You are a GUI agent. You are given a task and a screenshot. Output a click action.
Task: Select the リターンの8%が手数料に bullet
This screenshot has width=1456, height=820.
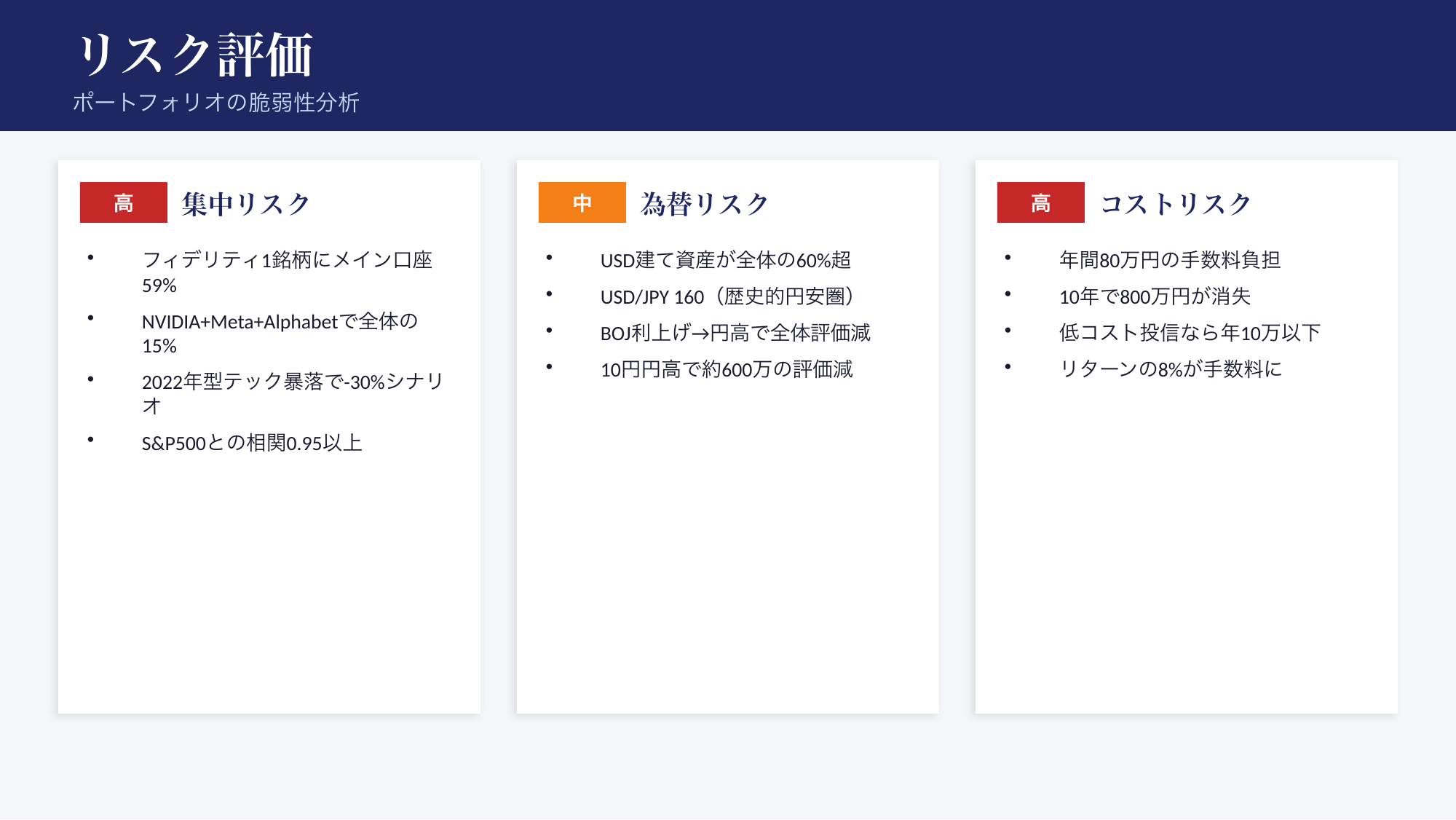click(1170, 369)
